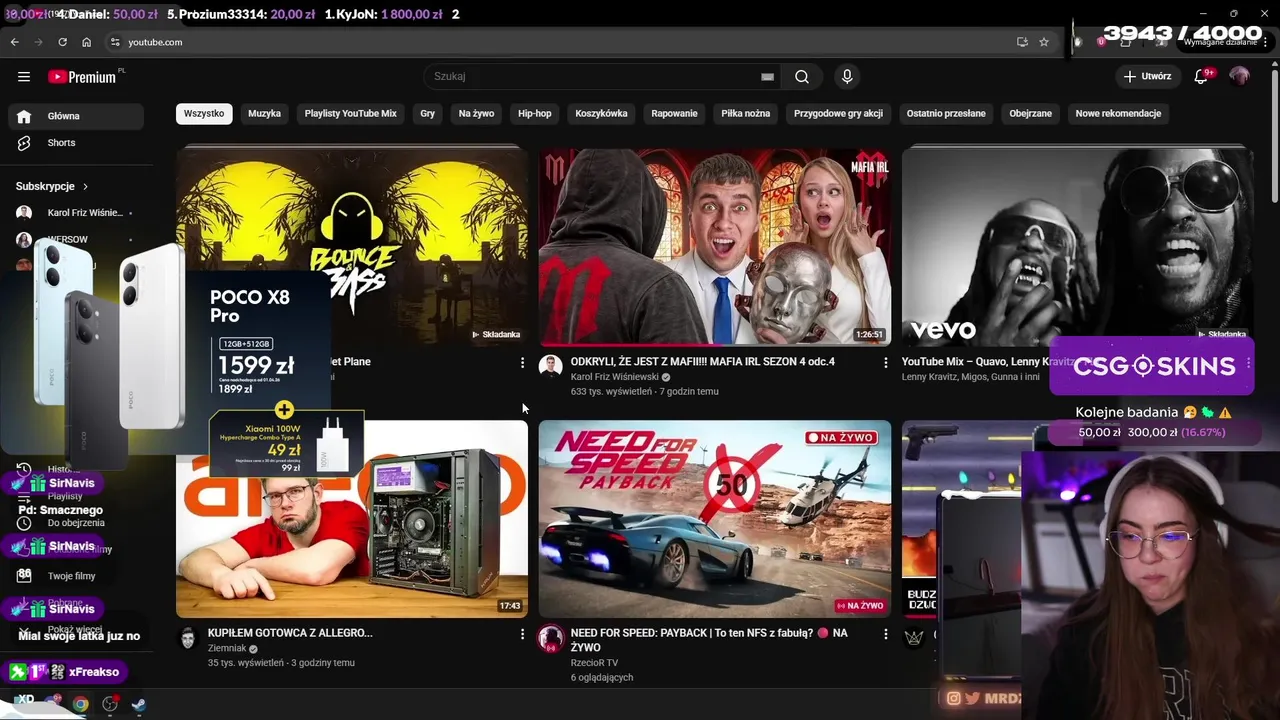This screenshot has width=1280, height=720.
Task: Open Chrome's three-dot menu
Action: tap(1264, 42)
